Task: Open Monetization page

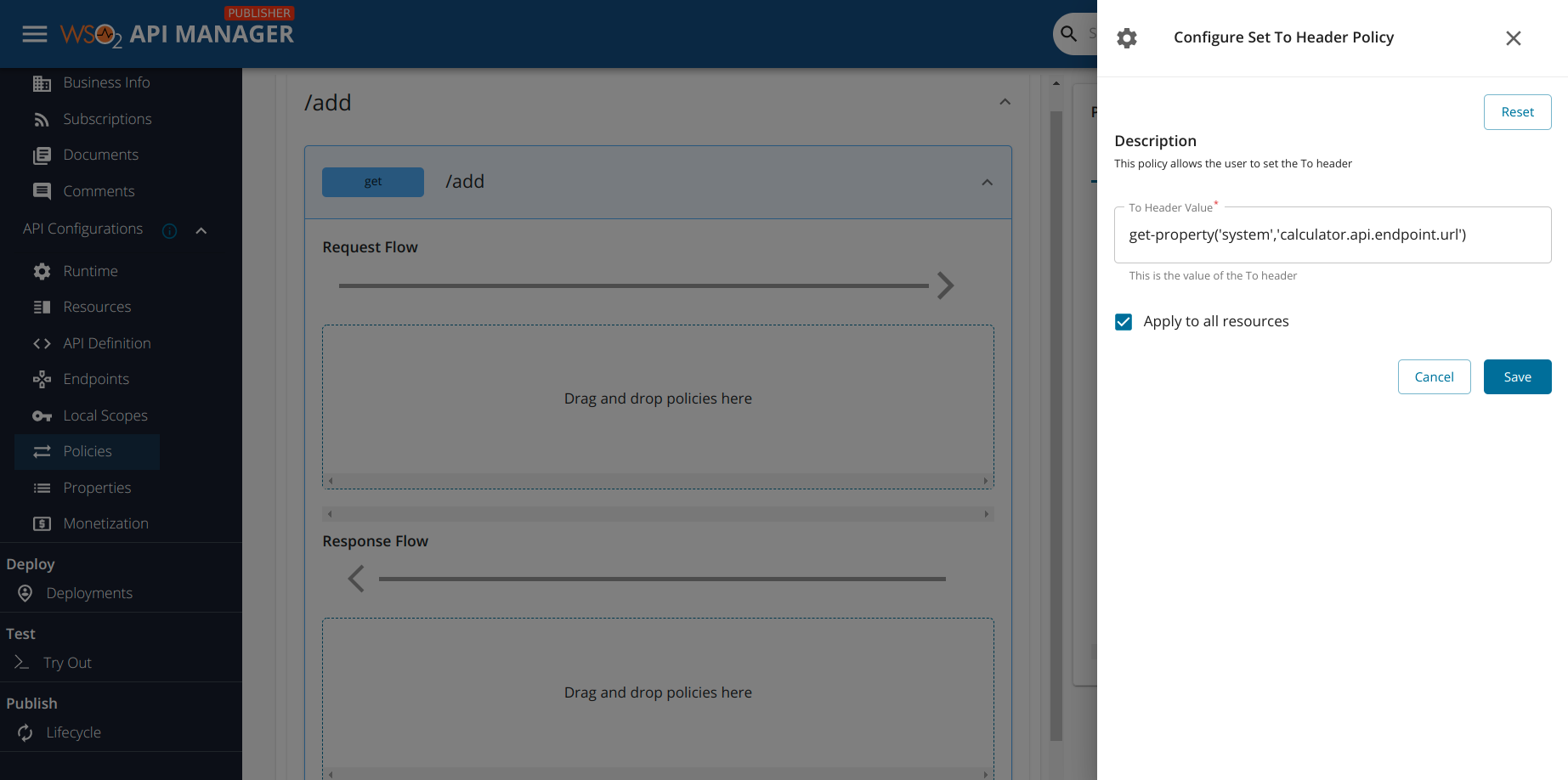Action: coord(105,523)
